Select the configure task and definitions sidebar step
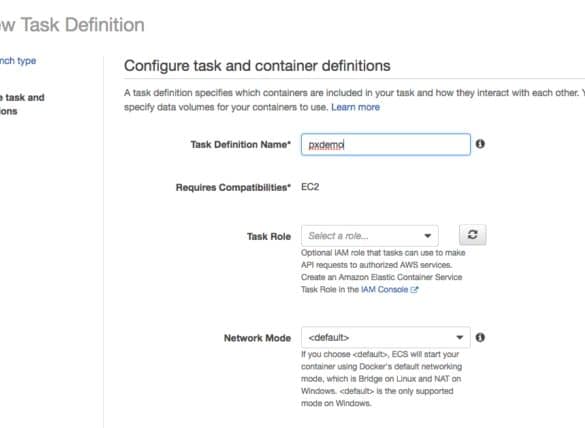Screen dimensions: 585x428 pyautogui.click(x=22, y=104)
